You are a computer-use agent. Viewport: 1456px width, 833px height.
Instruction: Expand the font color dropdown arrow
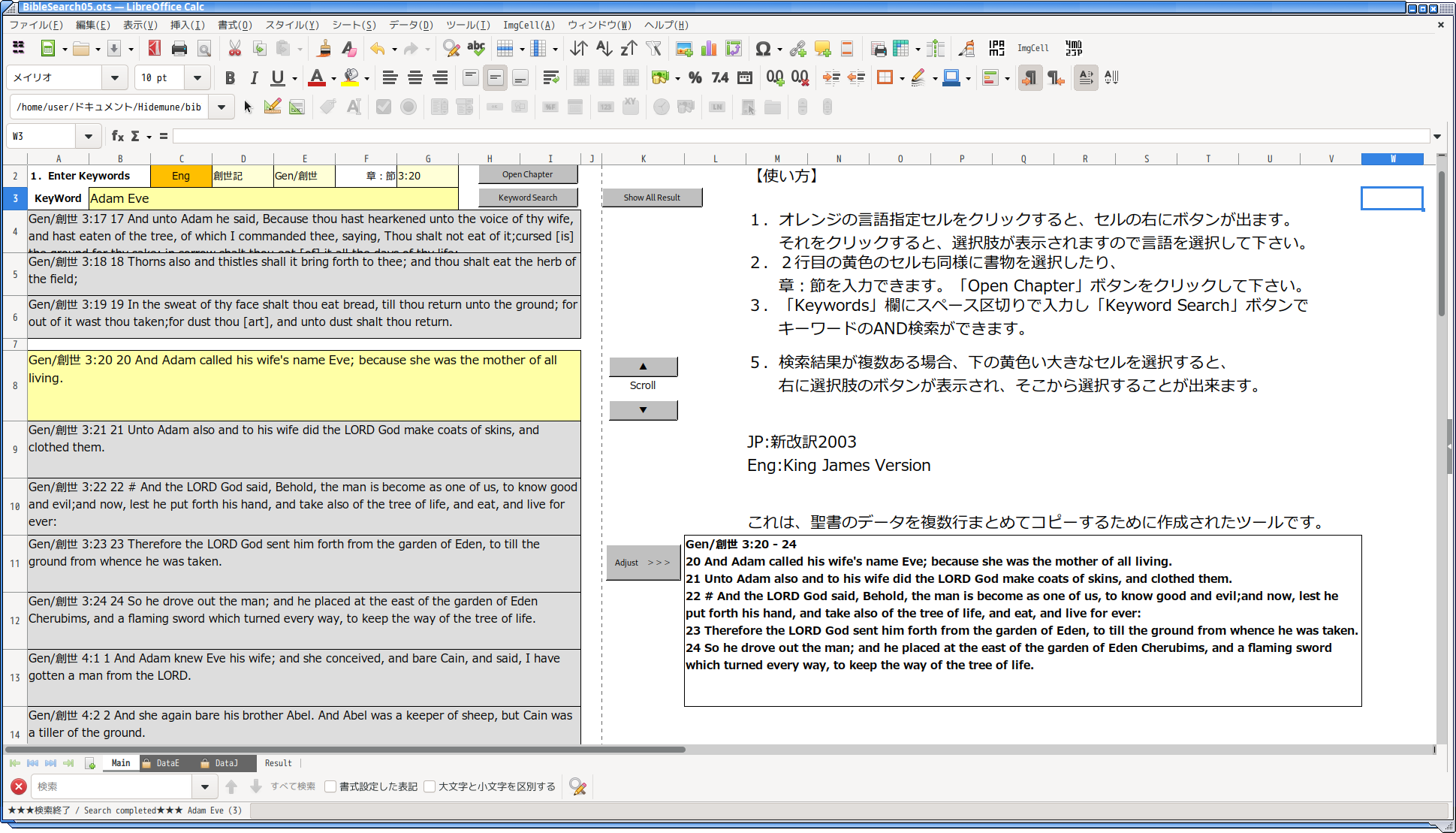coord(333,78)
